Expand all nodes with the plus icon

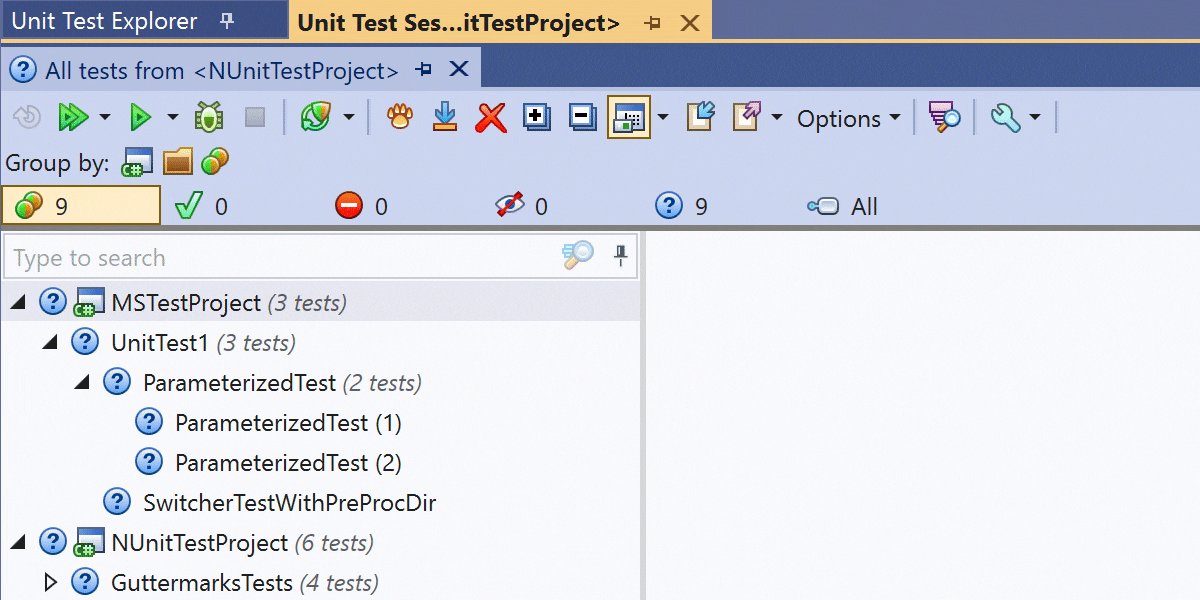click(537, 118)
